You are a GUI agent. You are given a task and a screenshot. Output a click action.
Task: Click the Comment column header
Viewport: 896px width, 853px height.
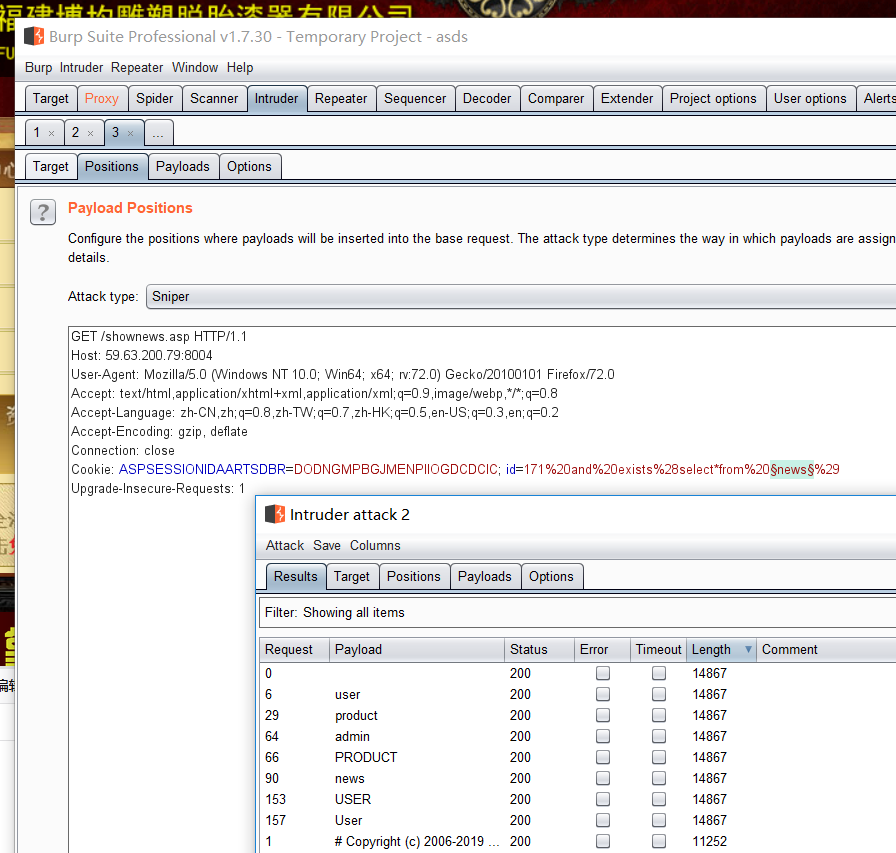click(826, 650)
